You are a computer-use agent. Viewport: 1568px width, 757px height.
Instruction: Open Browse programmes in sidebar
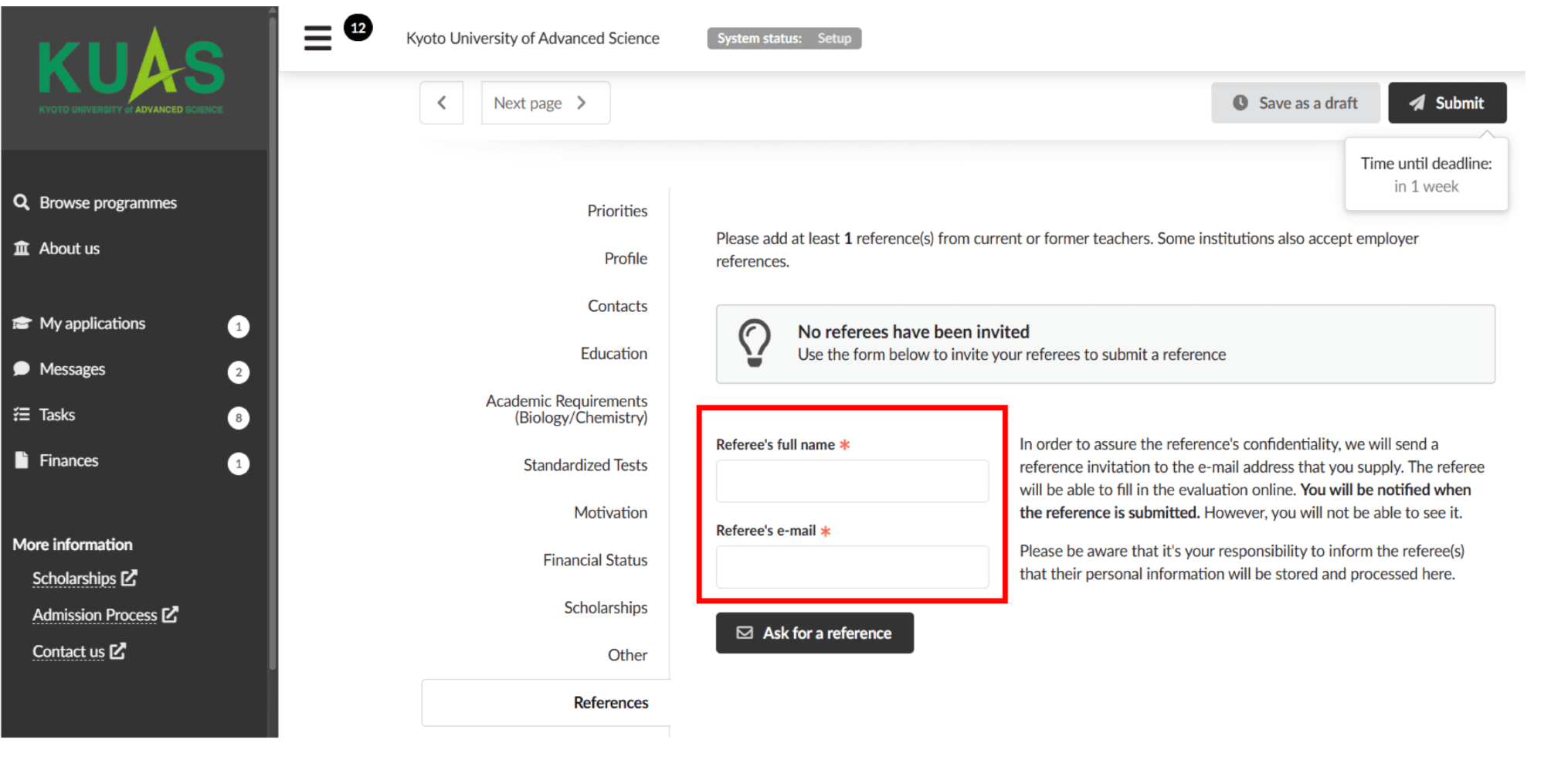click(x=108, y=202)
